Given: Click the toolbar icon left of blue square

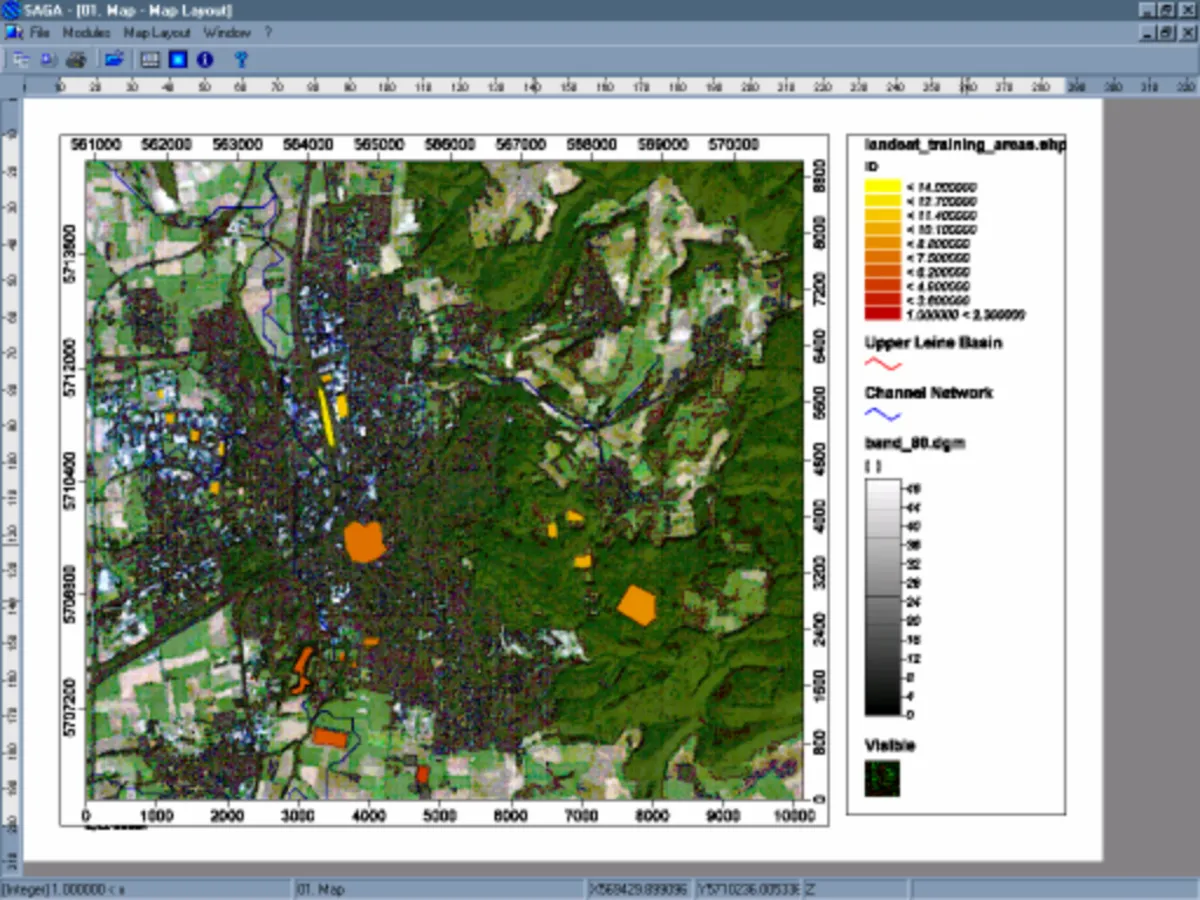Looking at the screenshot, I should [151, 60].
